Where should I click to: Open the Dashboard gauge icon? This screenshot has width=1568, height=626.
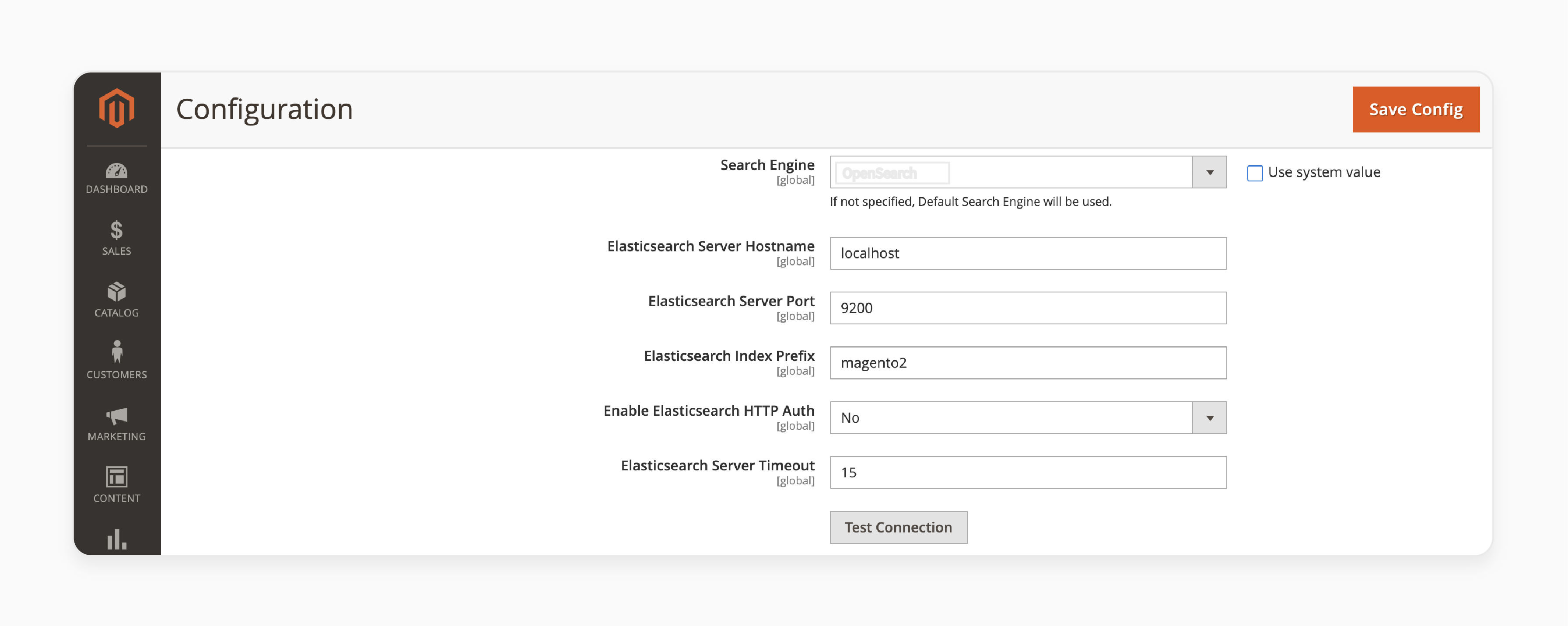[x=116, y=170]
